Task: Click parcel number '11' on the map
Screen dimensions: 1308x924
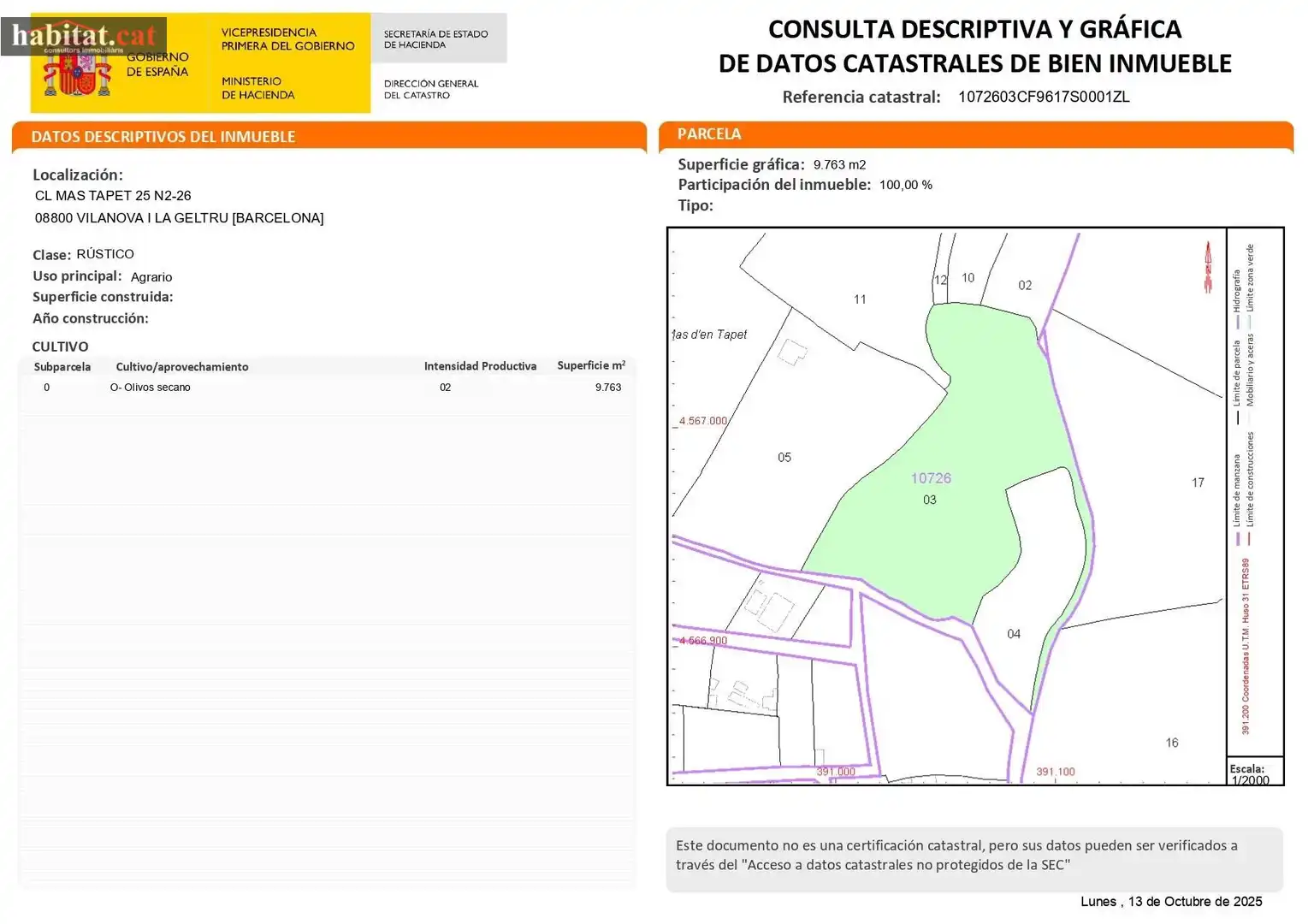Action: point(860,299)
